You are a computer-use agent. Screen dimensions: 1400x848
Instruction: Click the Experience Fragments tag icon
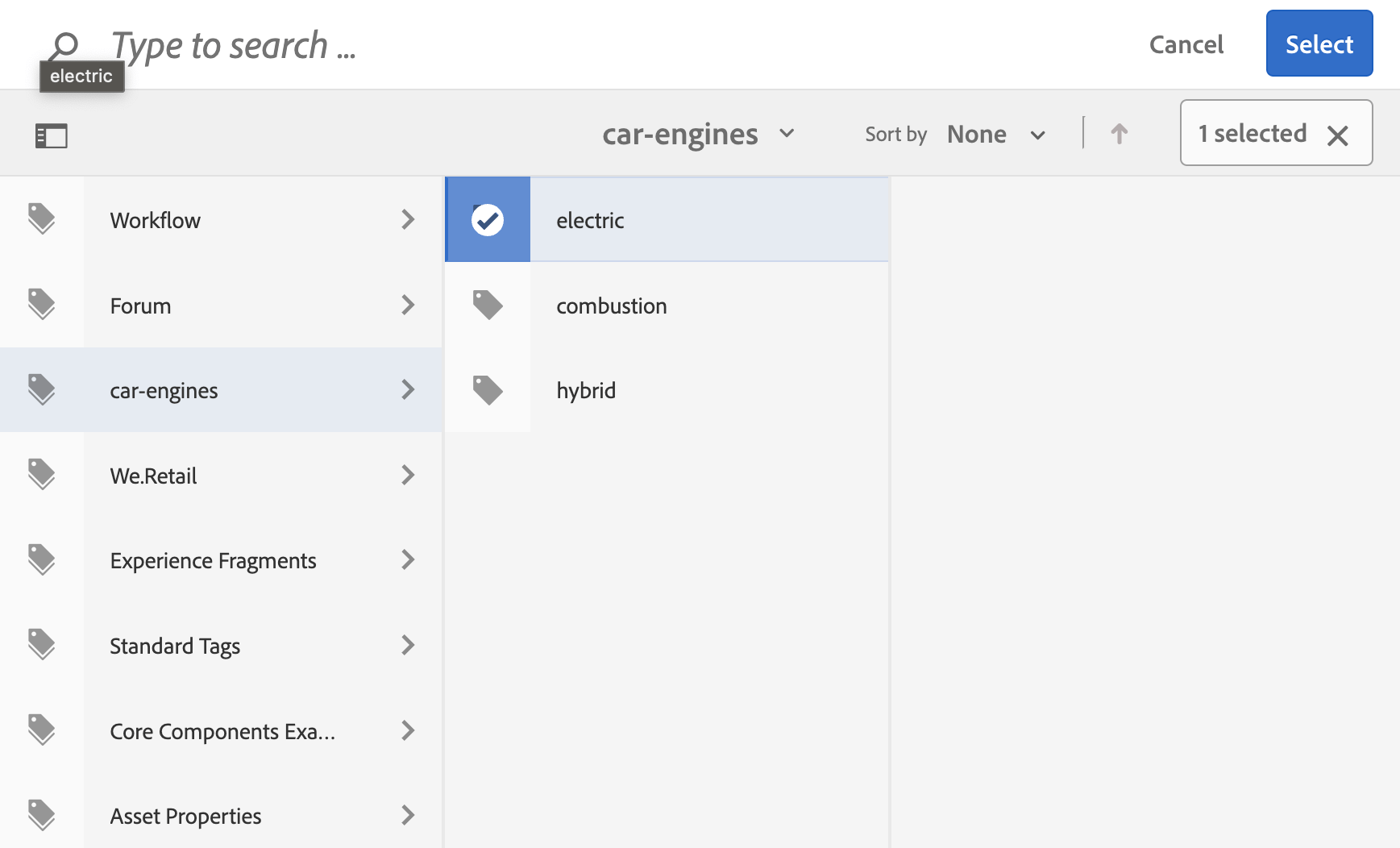[42, 560]
